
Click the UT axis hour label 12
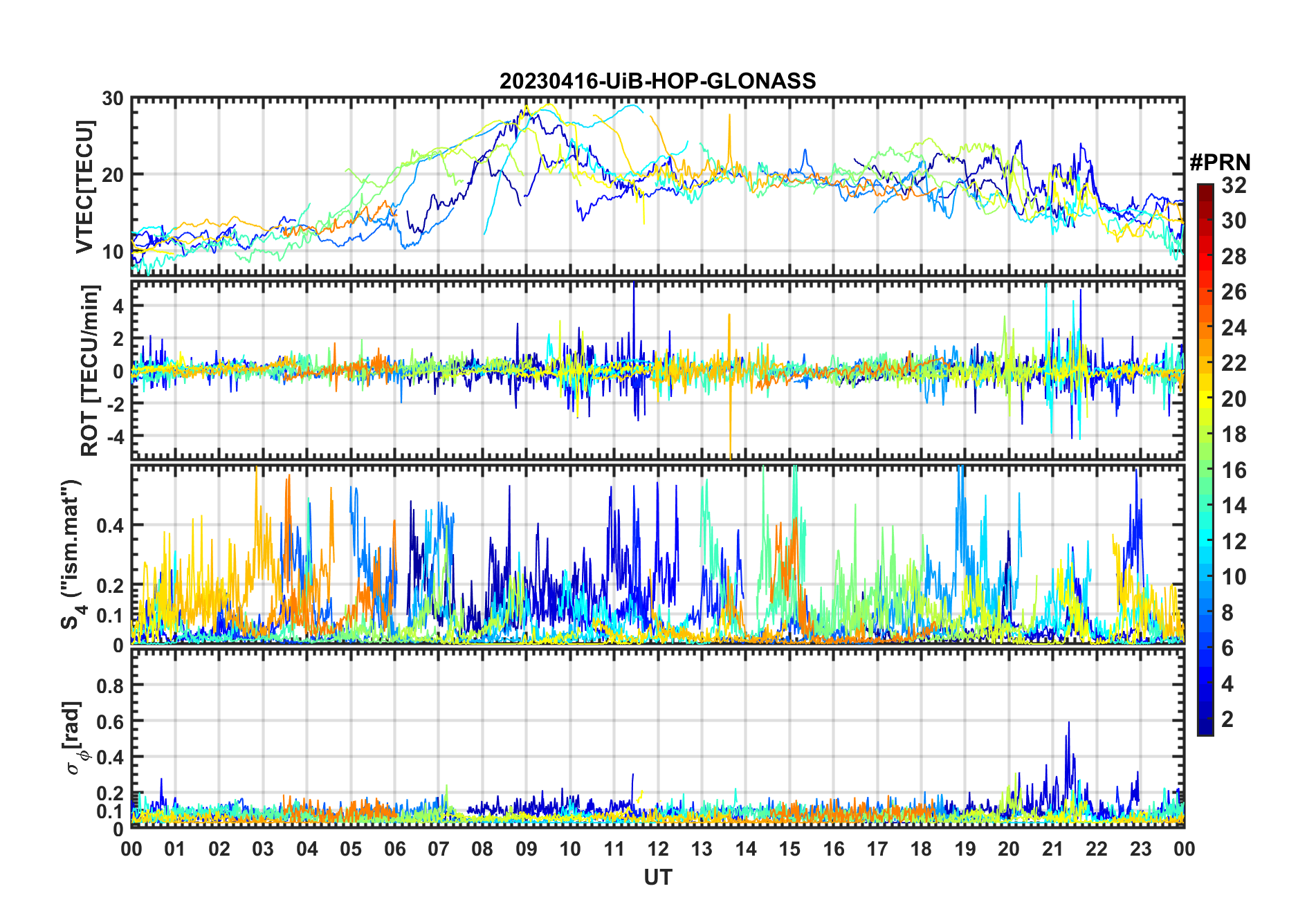click(658, 849)
